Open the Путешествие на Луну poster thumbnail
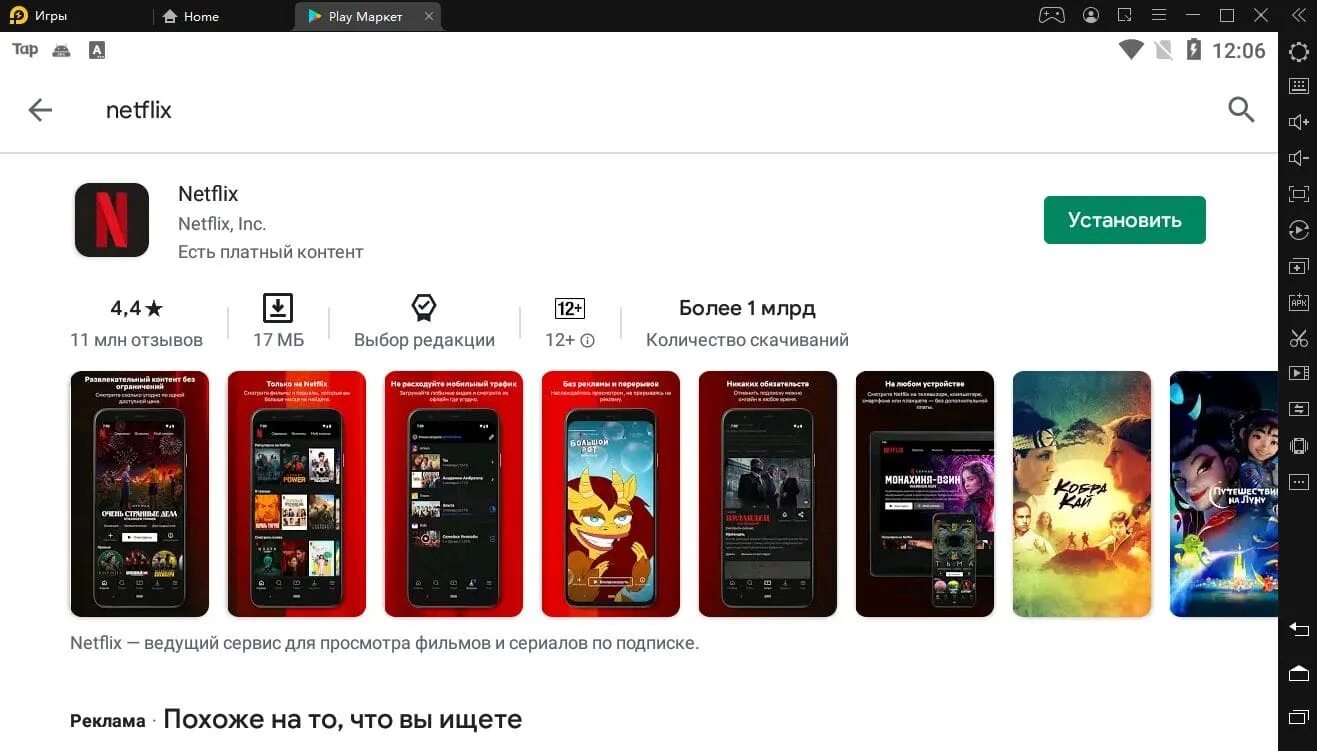This screenshot has width=1317, height=751. [1224, 494]
